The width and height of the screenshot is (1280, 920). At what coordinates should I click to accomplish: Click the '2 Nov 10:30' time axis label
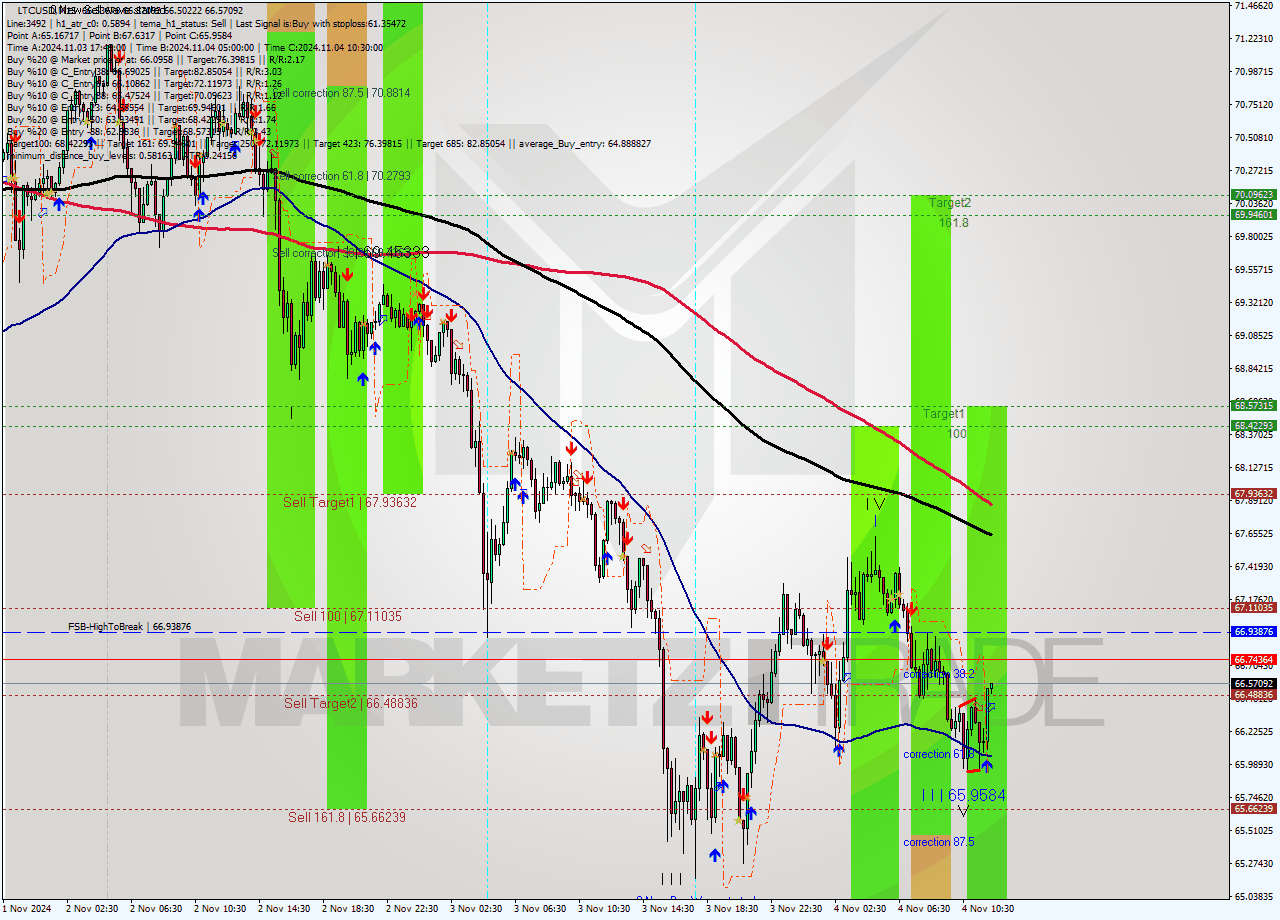pyautogui.click(x=220, y=909)
